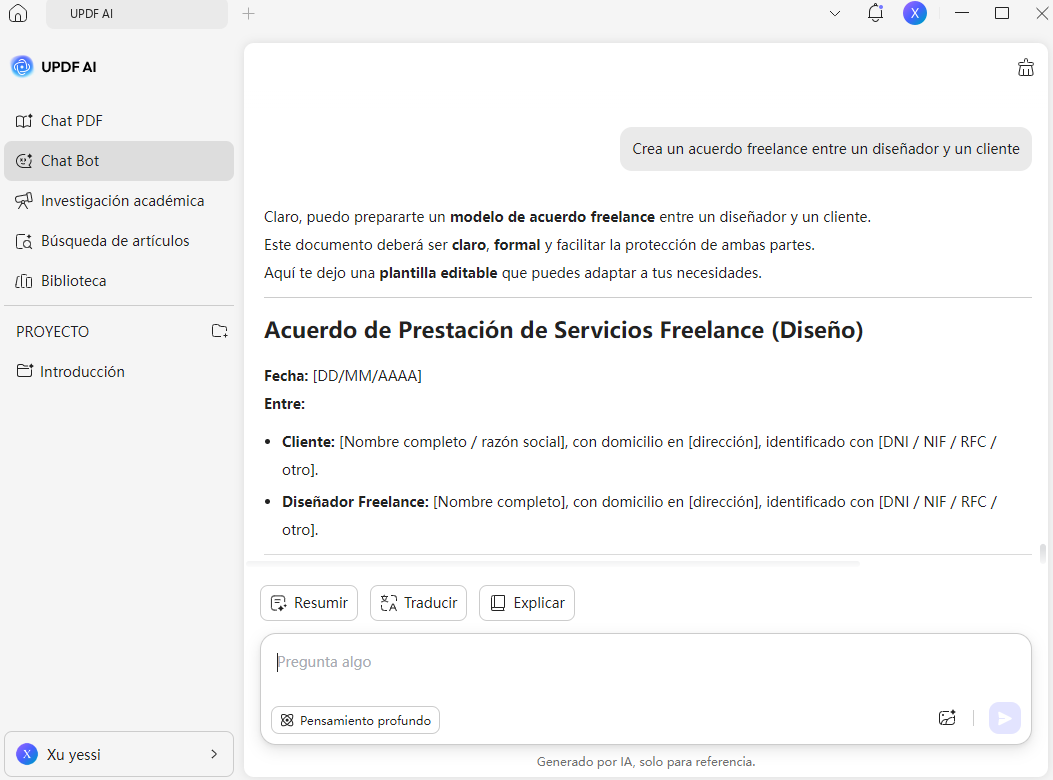Click the Biblioteca books icon

pos(24,281)
